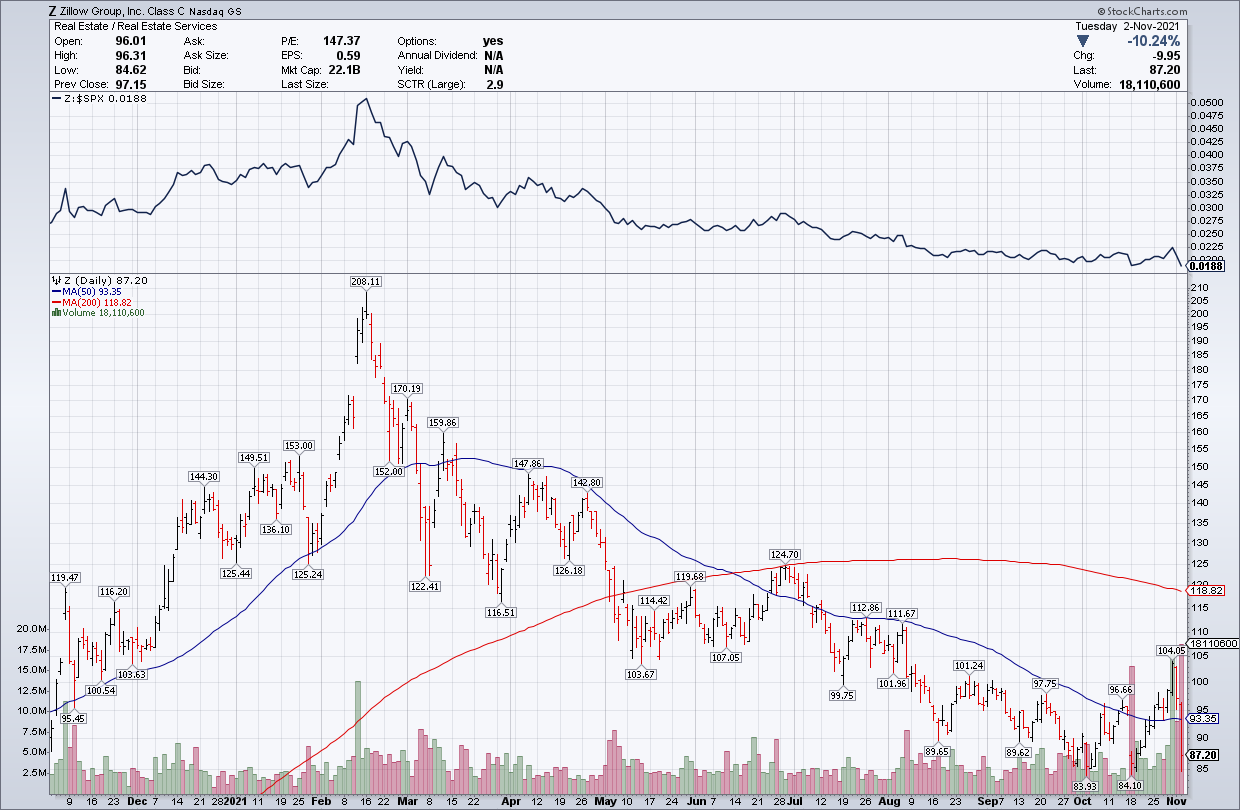This screenshot has width=1240, height=810.
Task: Click the MA(50) 93.35 legend text
Action: 92,291
